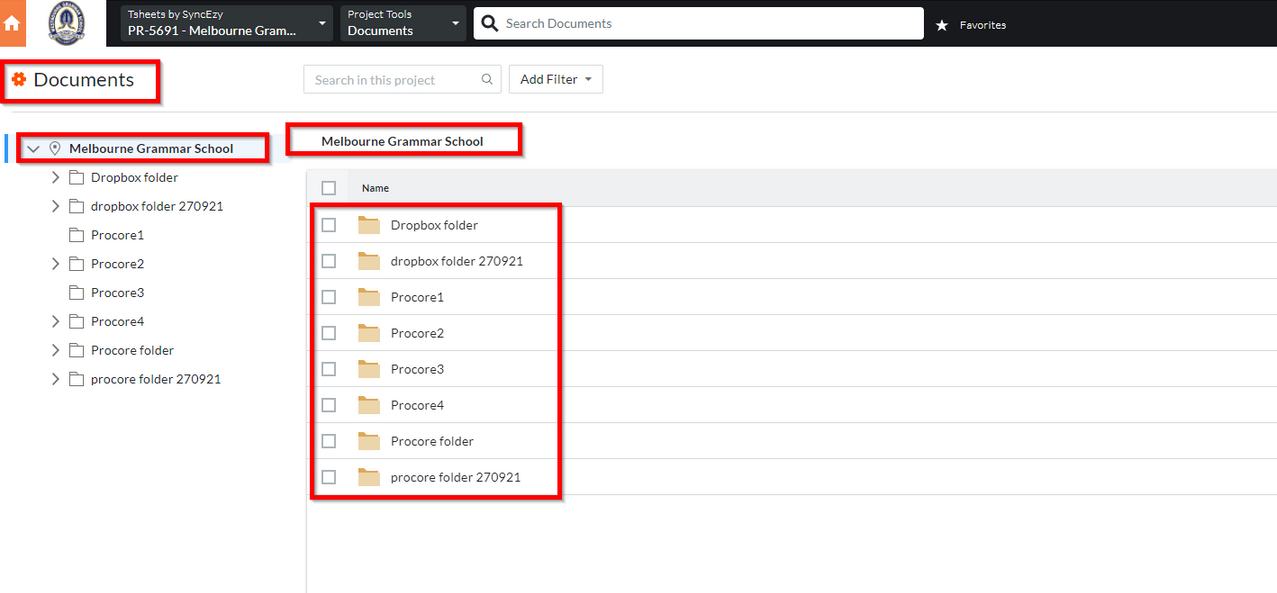Select Procore1 in the folder tree

point(117,235)
